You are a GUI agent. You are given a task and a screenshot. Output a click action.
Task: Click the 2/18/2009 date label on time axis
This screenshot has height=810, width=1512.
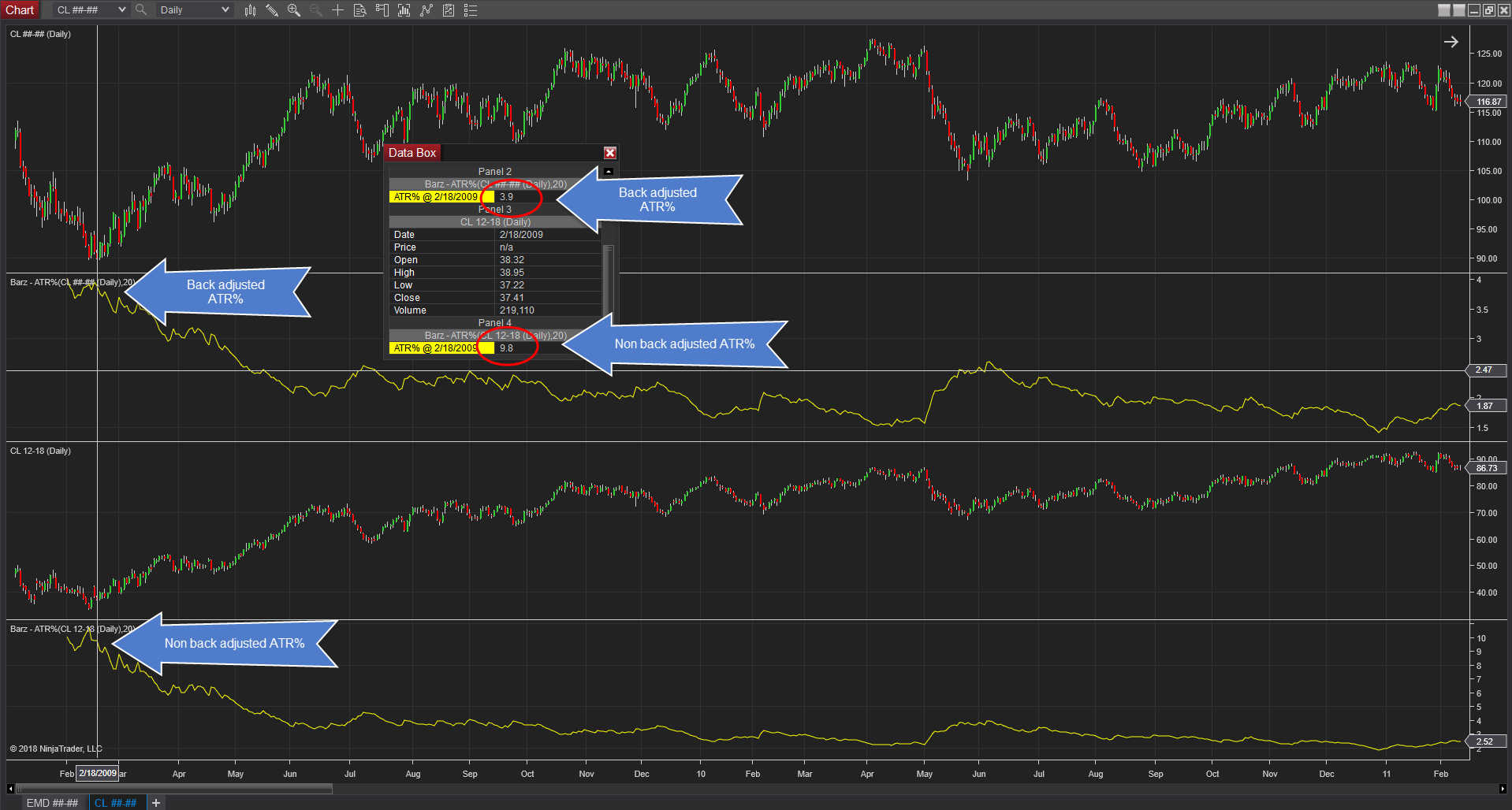click(x=98, y=773)
